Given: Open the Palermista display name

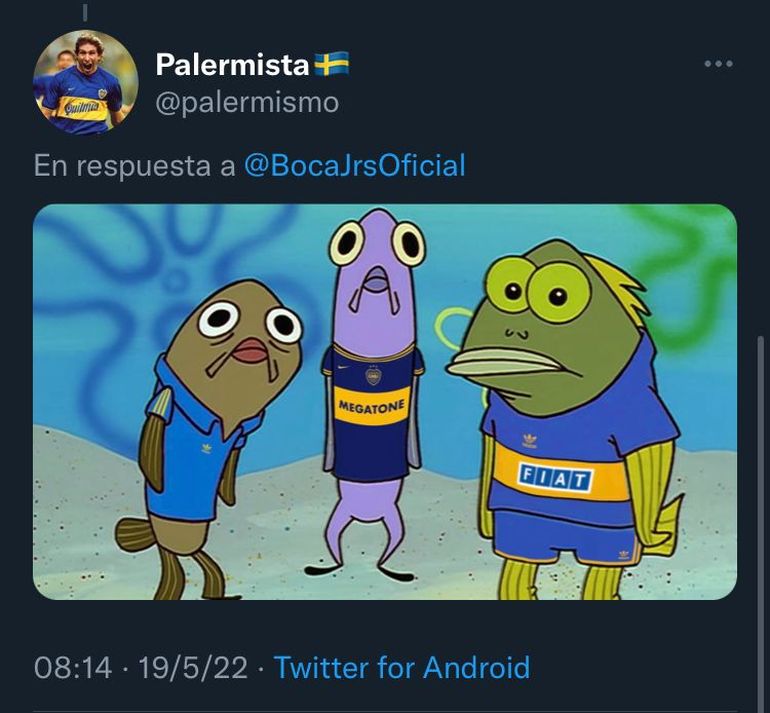Looking at the screenshot, I should point(232,65).
